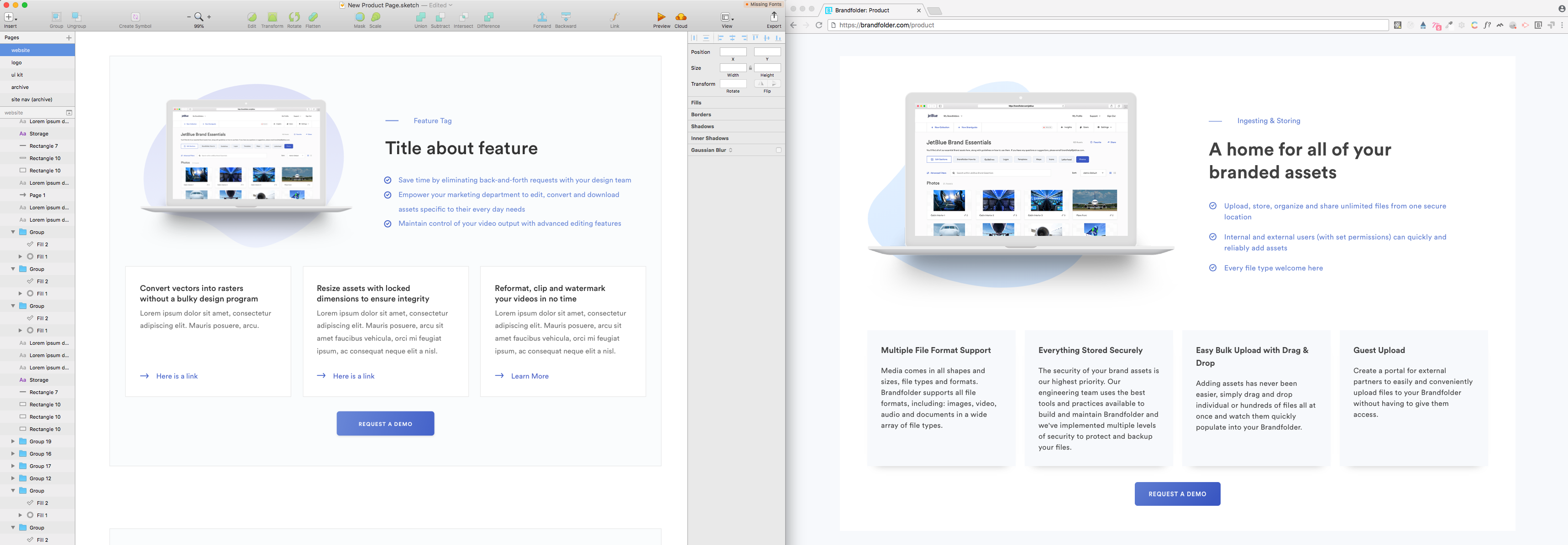
Task: Open Chrome's three-dot menu
Action: [1562, 25]
